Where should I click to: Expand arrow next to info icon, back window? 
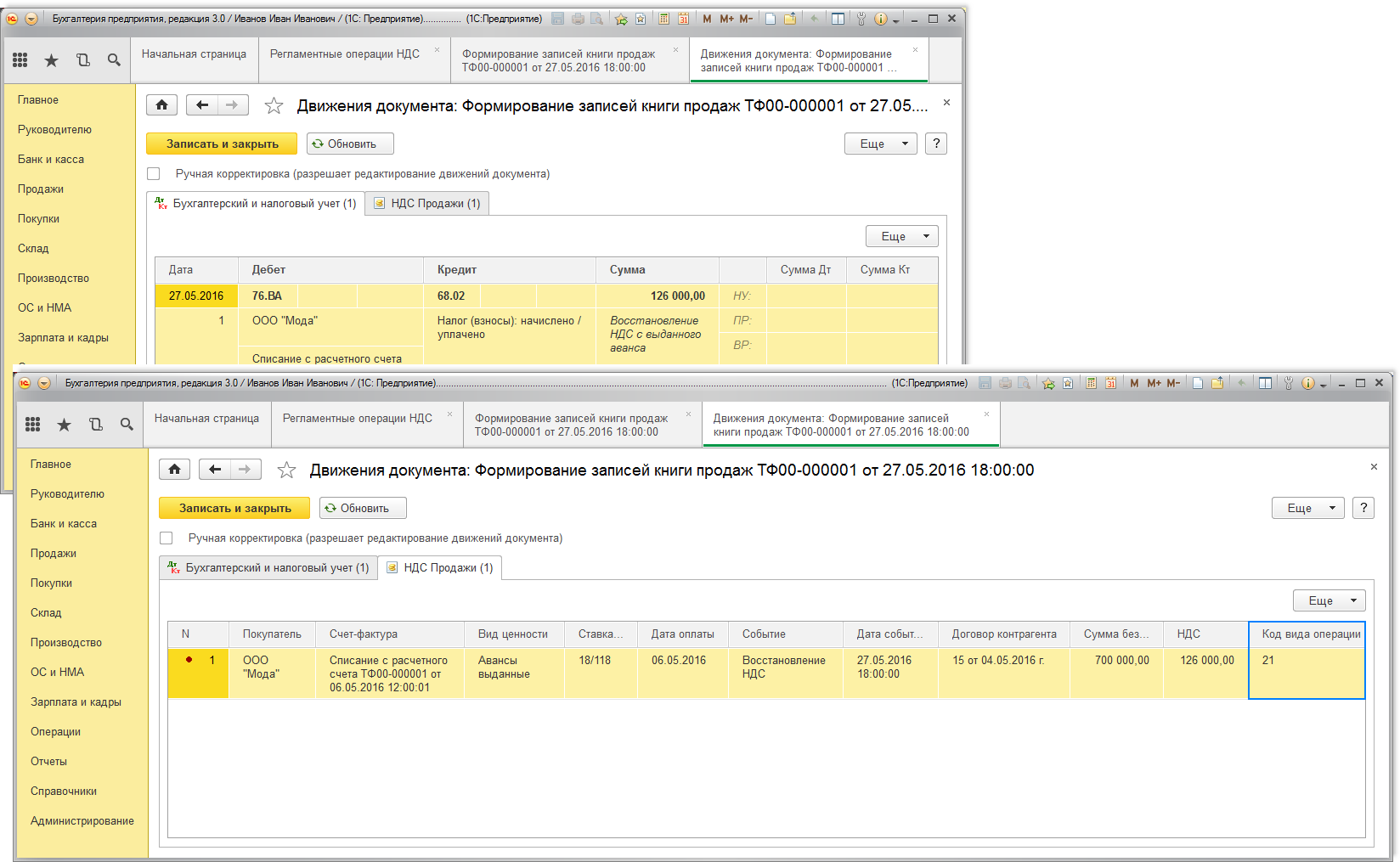click(895, 20)
